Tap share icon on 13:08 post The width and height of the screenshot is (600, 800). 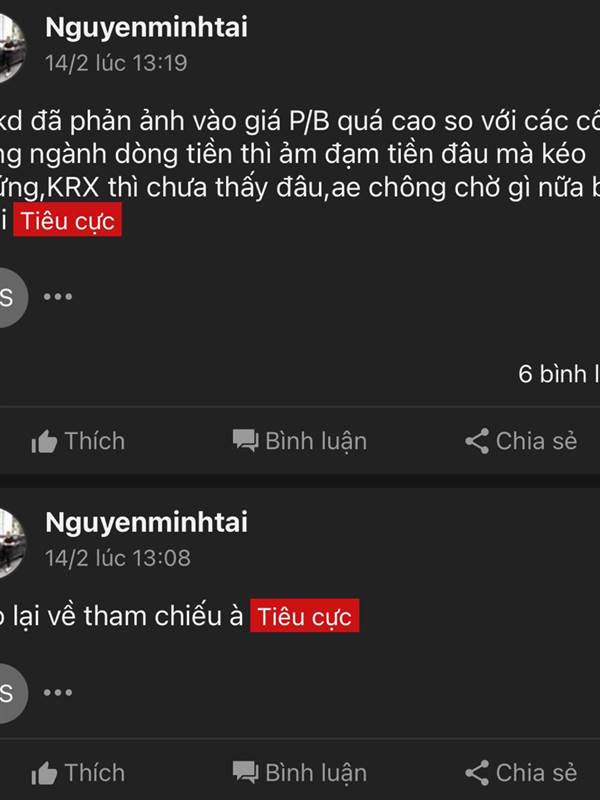pyautogui.click(x=477, y=773)
